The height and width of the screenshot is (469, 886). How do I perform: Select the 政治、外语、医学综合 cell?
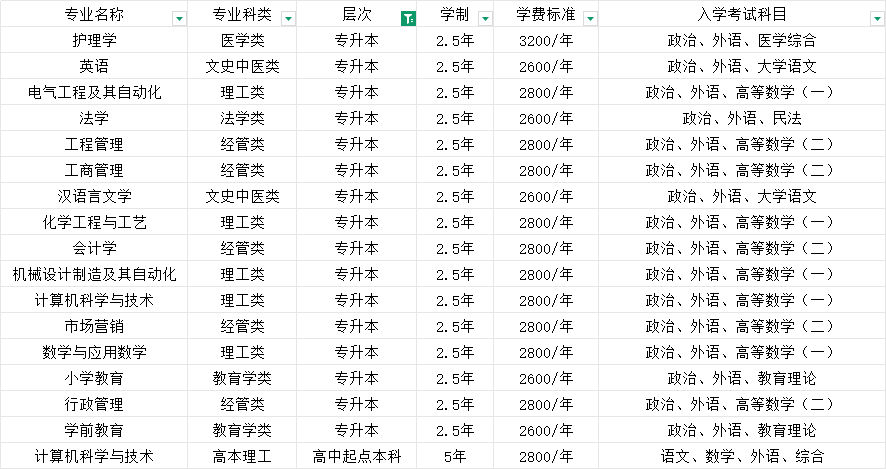point(742,40)
